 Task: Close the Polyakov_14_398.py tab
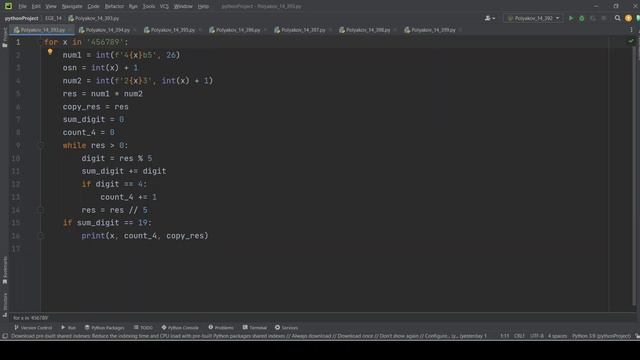tap(395, 30)
